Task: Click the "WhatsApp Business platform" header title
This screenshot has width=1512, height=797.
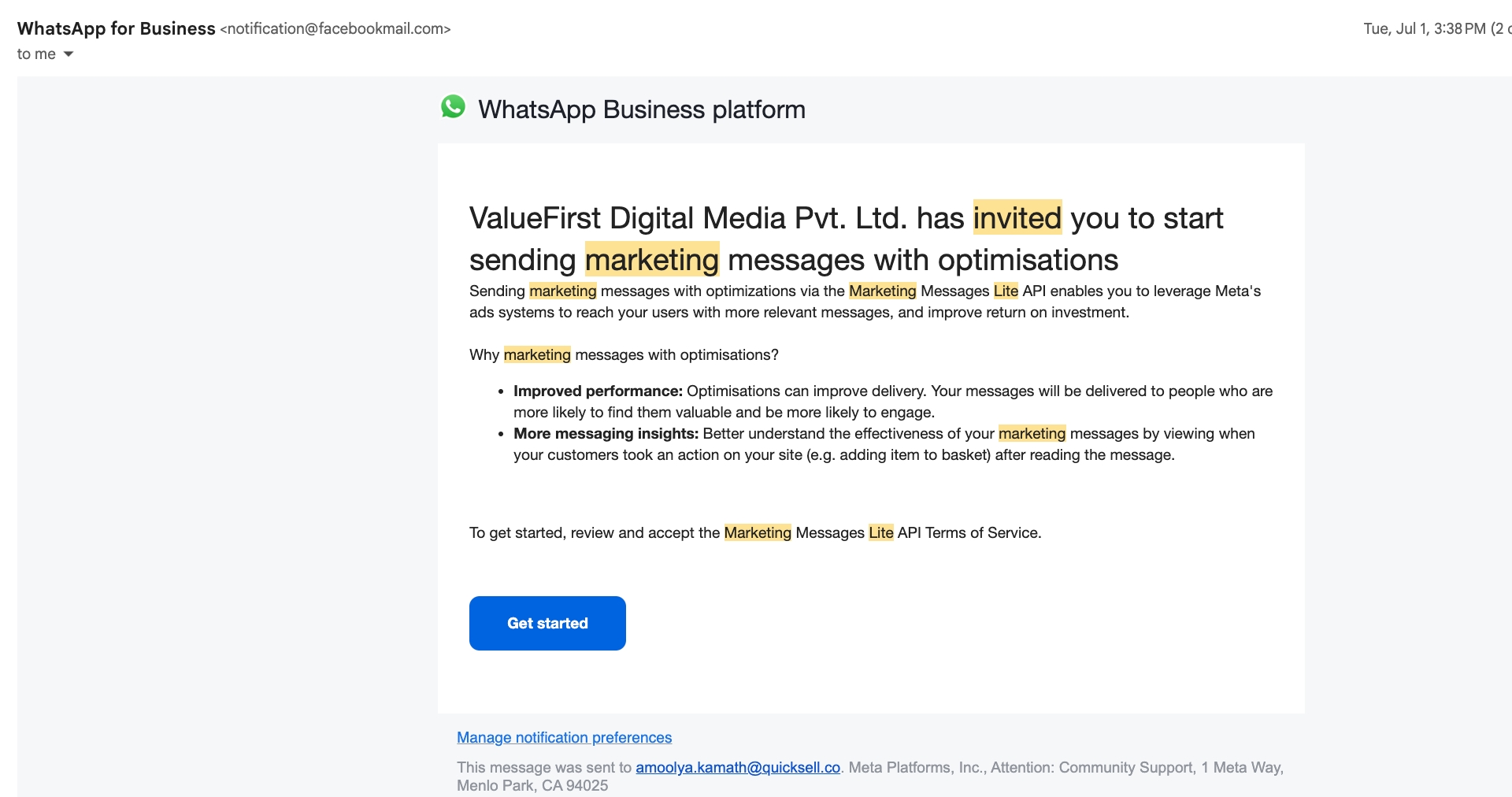Action: [x=641, y=109]
